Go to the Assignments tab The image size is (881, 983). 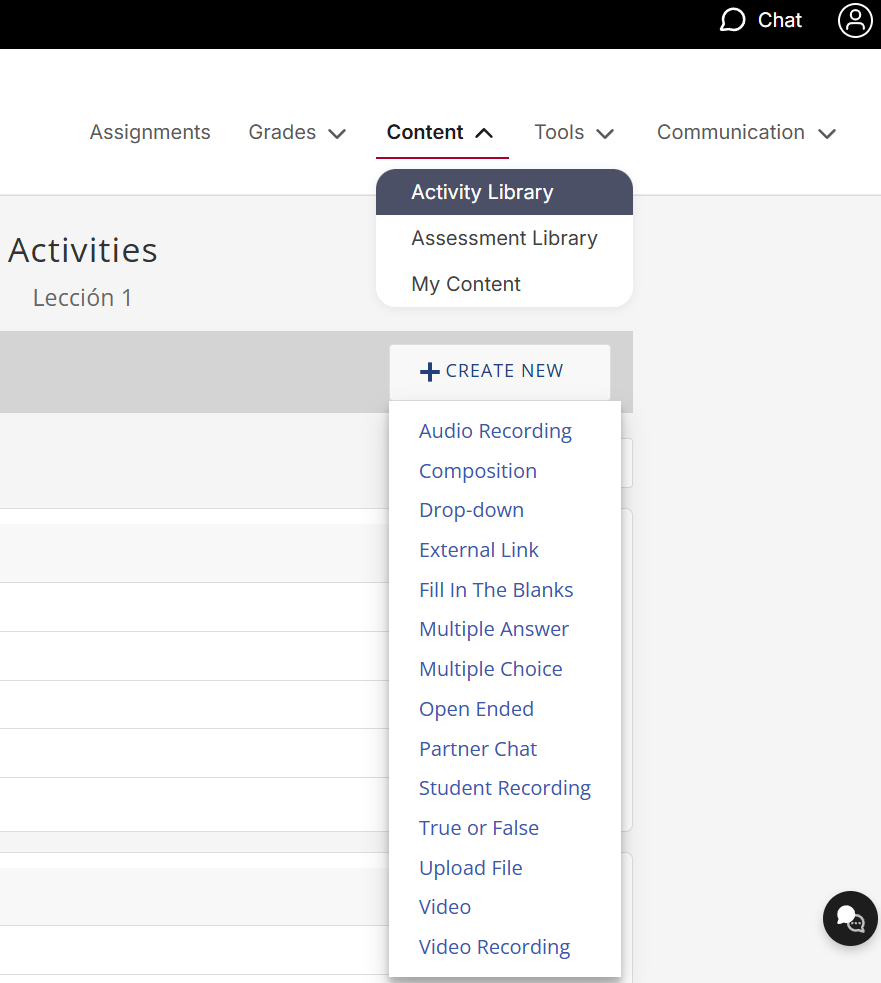tap(150, 132)
